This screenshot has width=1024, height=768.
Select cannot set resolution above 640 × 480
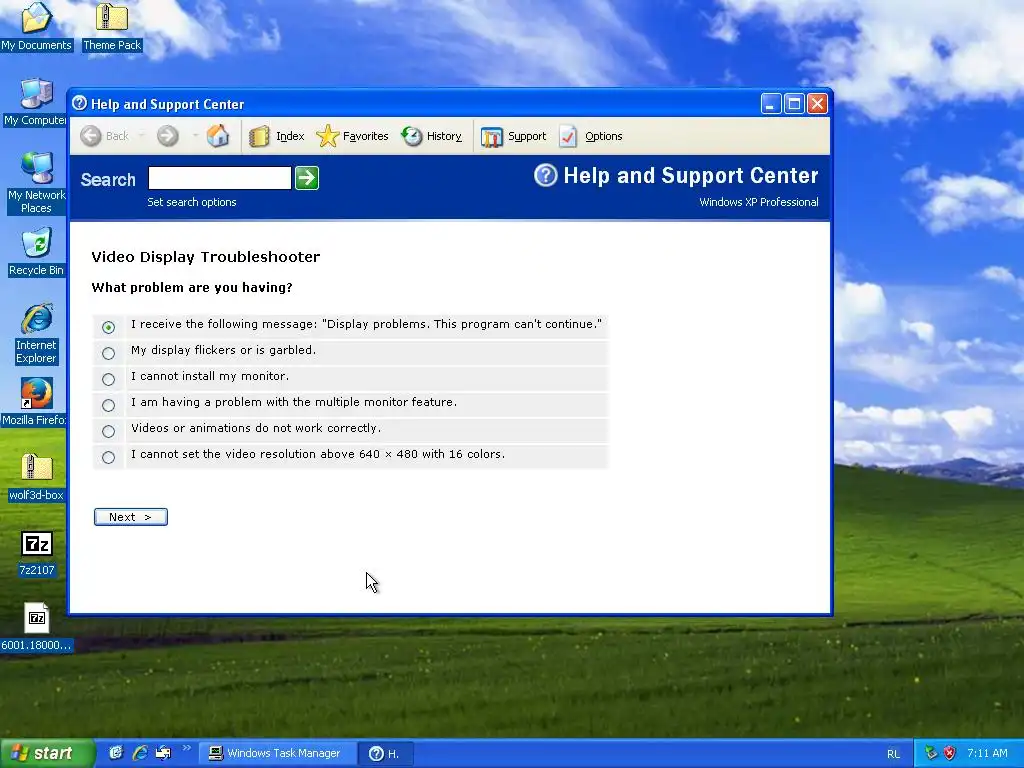pyautogui.click(x=108, y=458)
